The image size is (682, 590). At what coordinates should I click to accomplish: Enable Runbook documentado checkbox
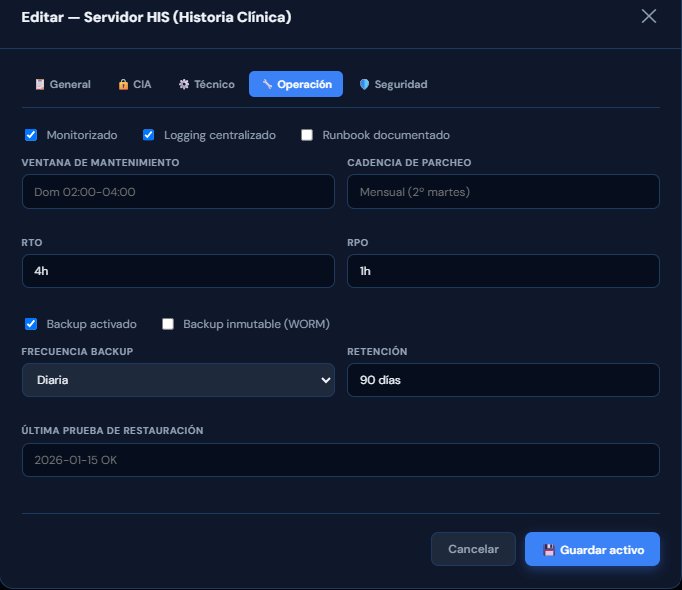307,135
